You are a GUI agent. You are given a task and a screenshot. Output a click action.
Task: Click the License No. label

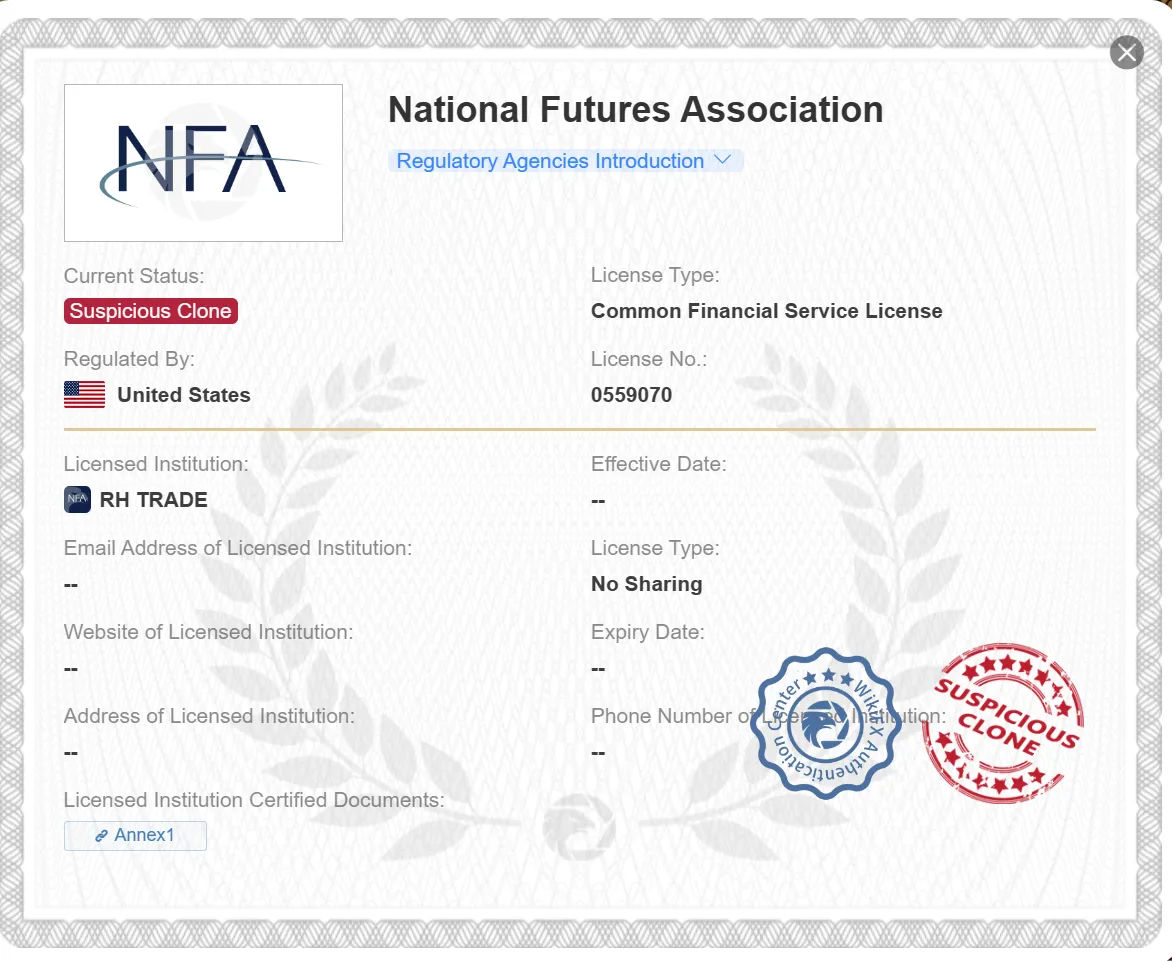click(649, 359)
